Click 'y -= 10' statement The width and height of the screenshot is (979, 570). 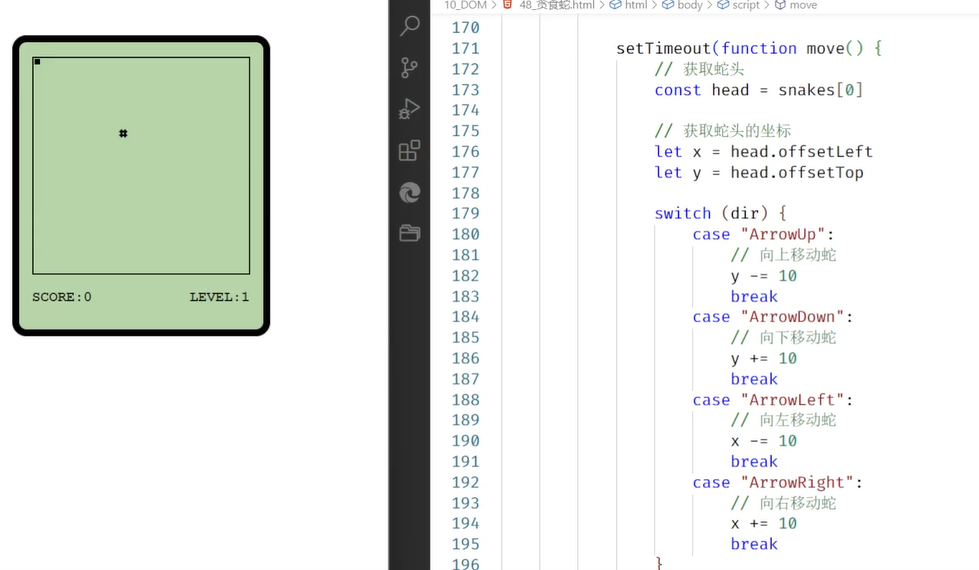pos(764,276)
